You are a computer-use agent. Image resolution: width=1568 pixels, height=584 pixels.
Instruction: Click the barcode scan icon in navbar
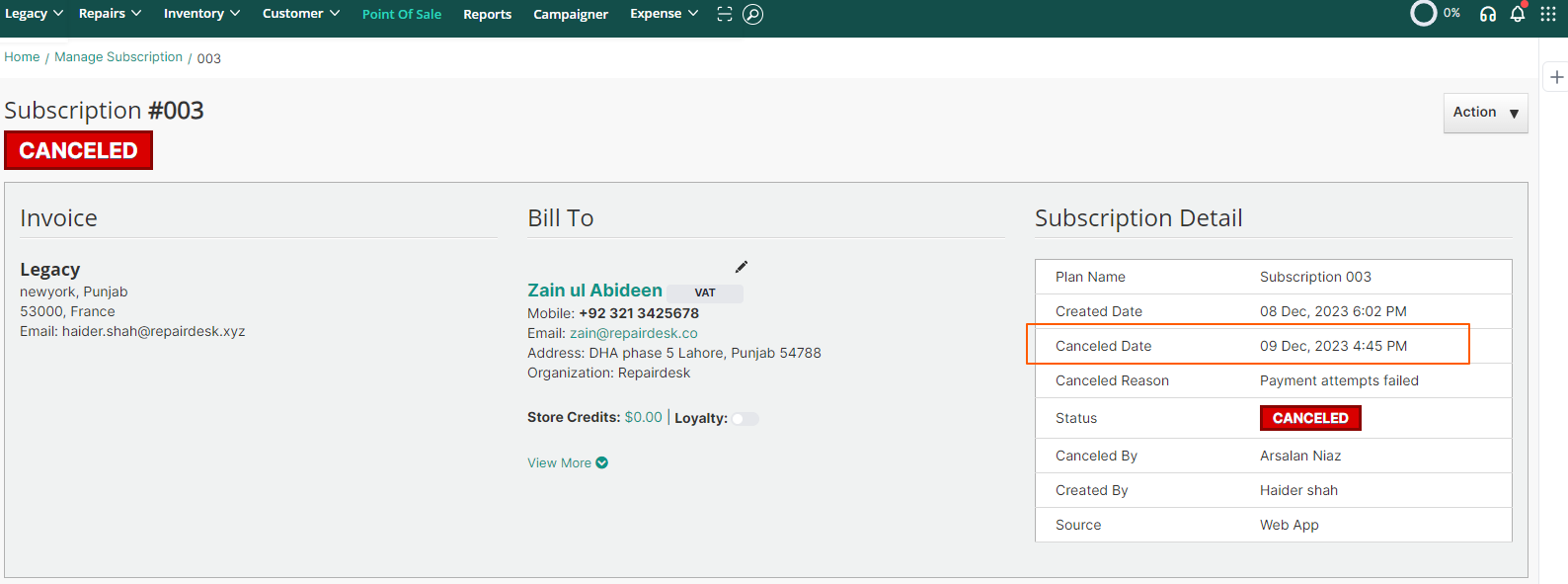tap(725, 14)
